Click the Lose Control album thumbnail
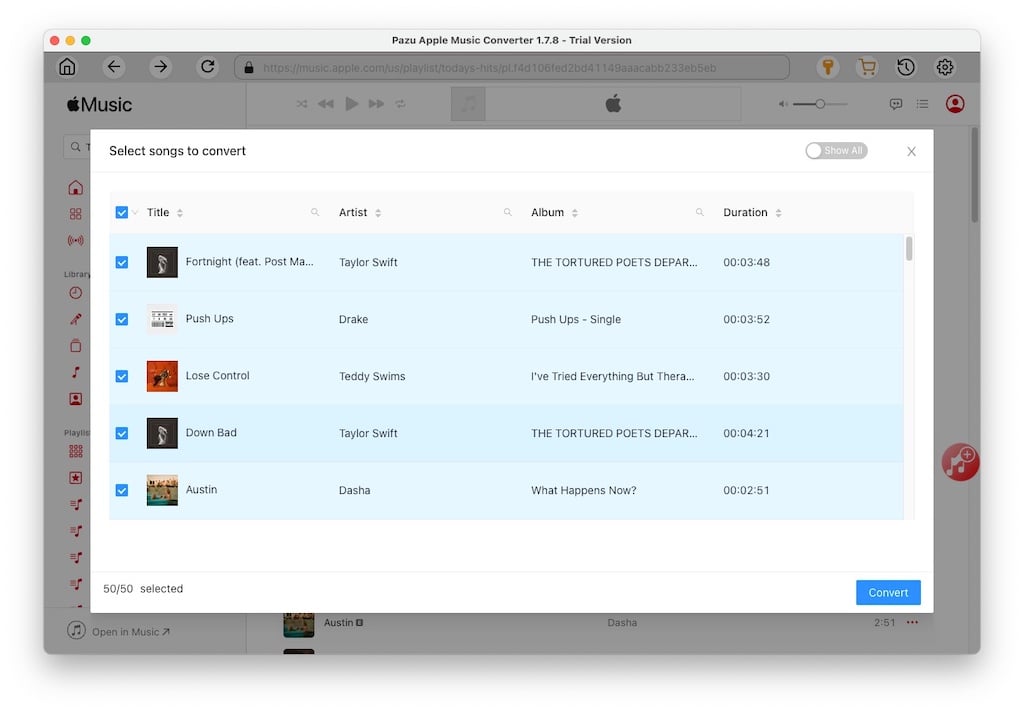Screen dimensions: 1024x712 pos(162,376)
